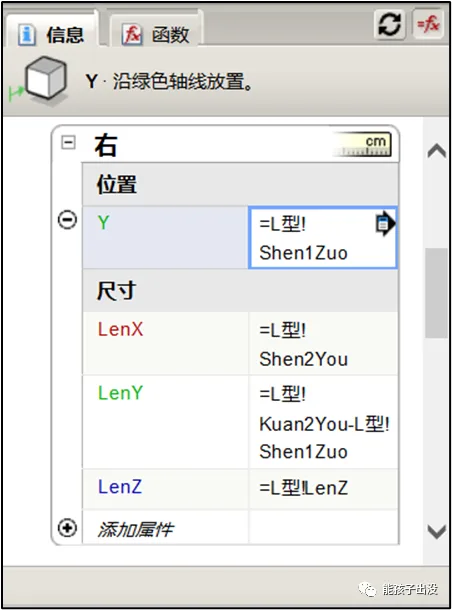
Task: Click 添加属性 link text
Action: pos(135,529)
